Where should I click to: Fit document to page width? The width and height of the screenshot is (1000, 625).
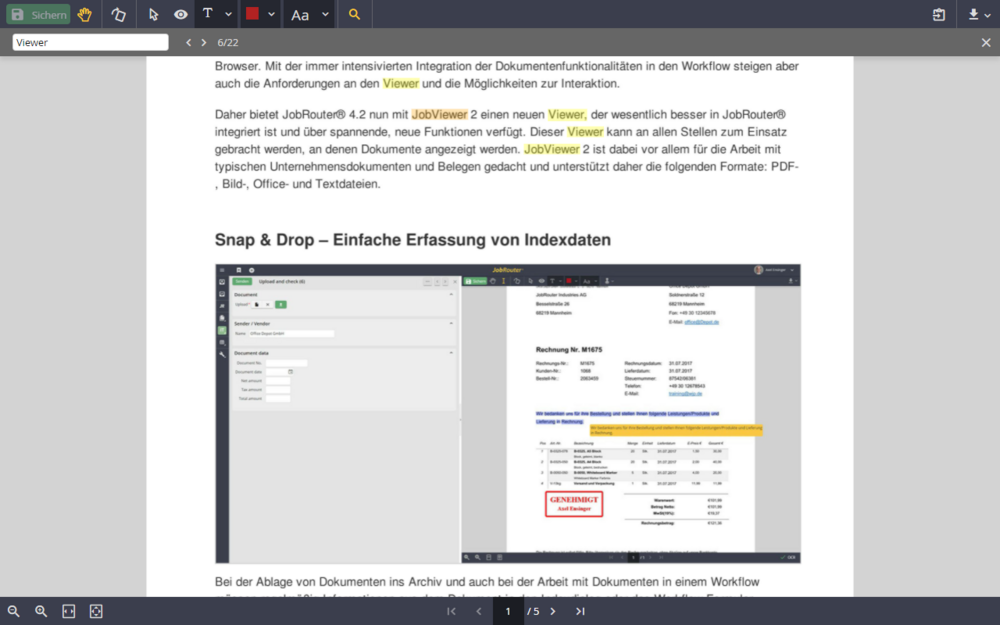(68, 611)
